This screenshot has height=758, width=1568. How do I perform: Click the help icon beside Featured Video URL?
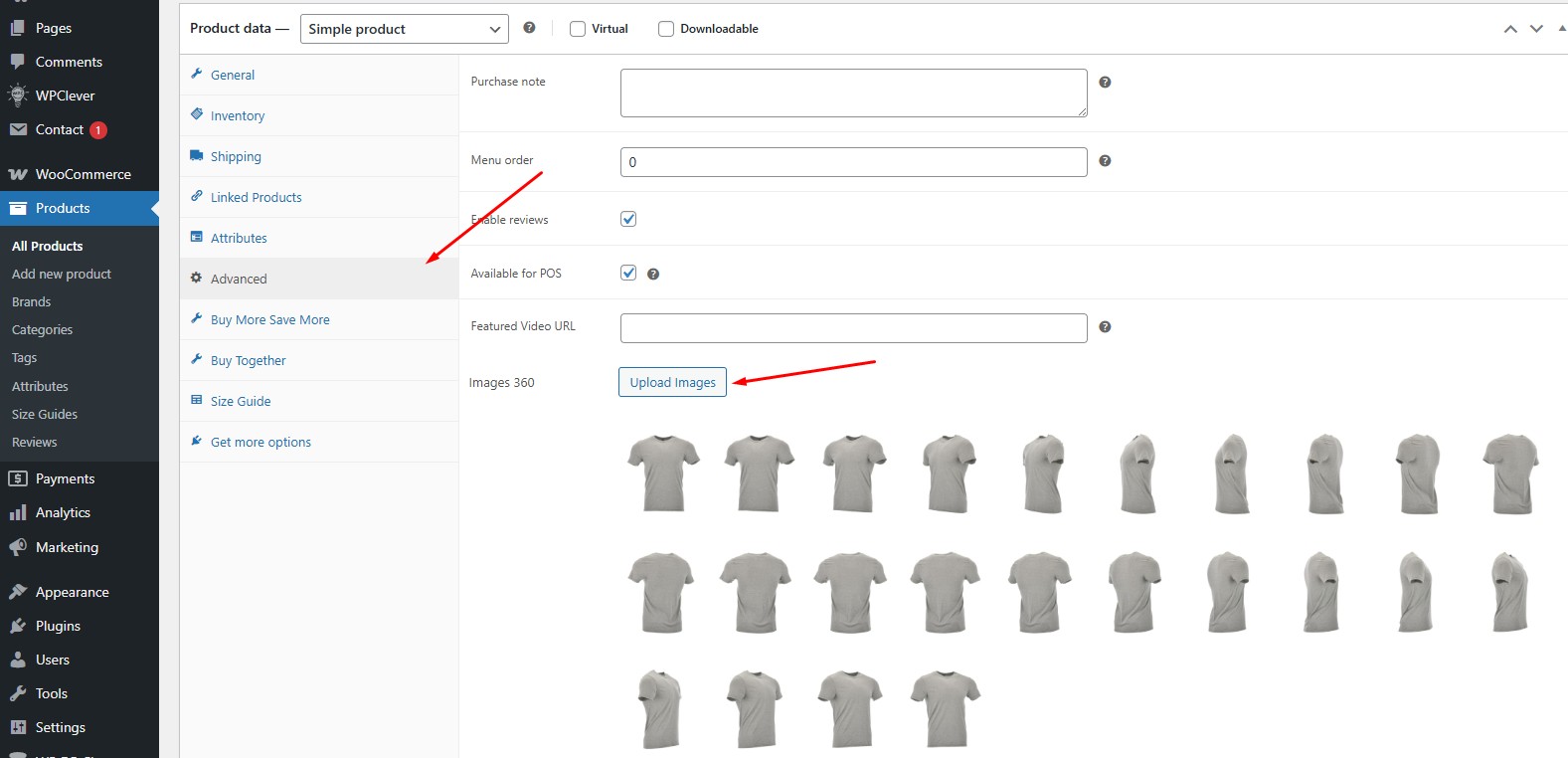pos(1105,327)
